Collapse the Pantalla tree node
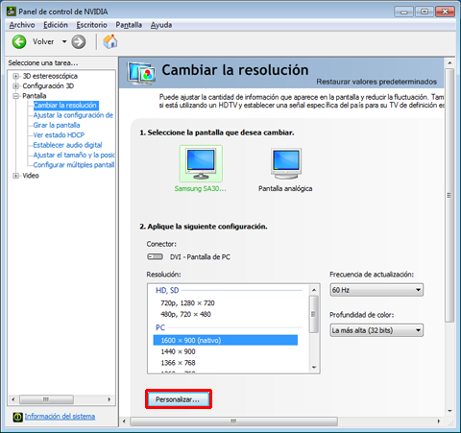Image resolution: width=461 pixels, height=433 pixels. click(16, 96)
